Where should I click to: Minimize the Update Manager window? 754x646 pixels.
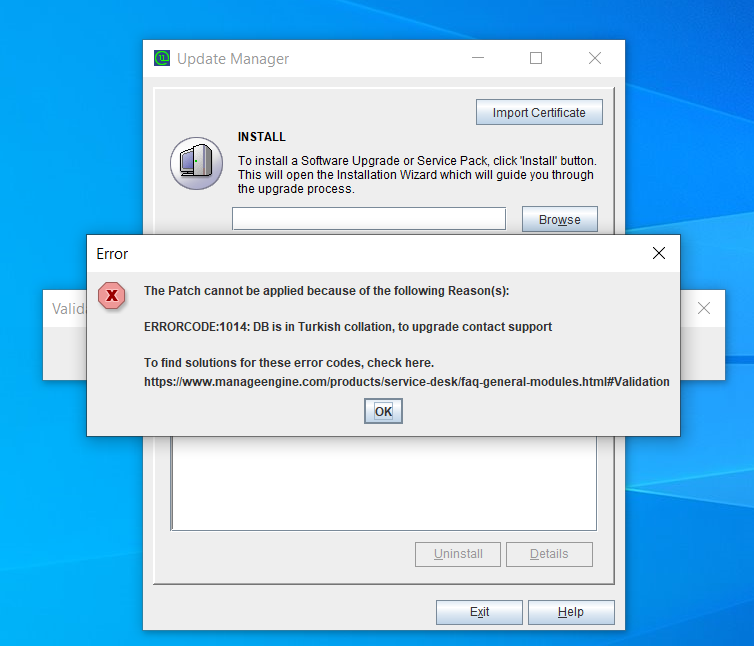pos(478,58)
